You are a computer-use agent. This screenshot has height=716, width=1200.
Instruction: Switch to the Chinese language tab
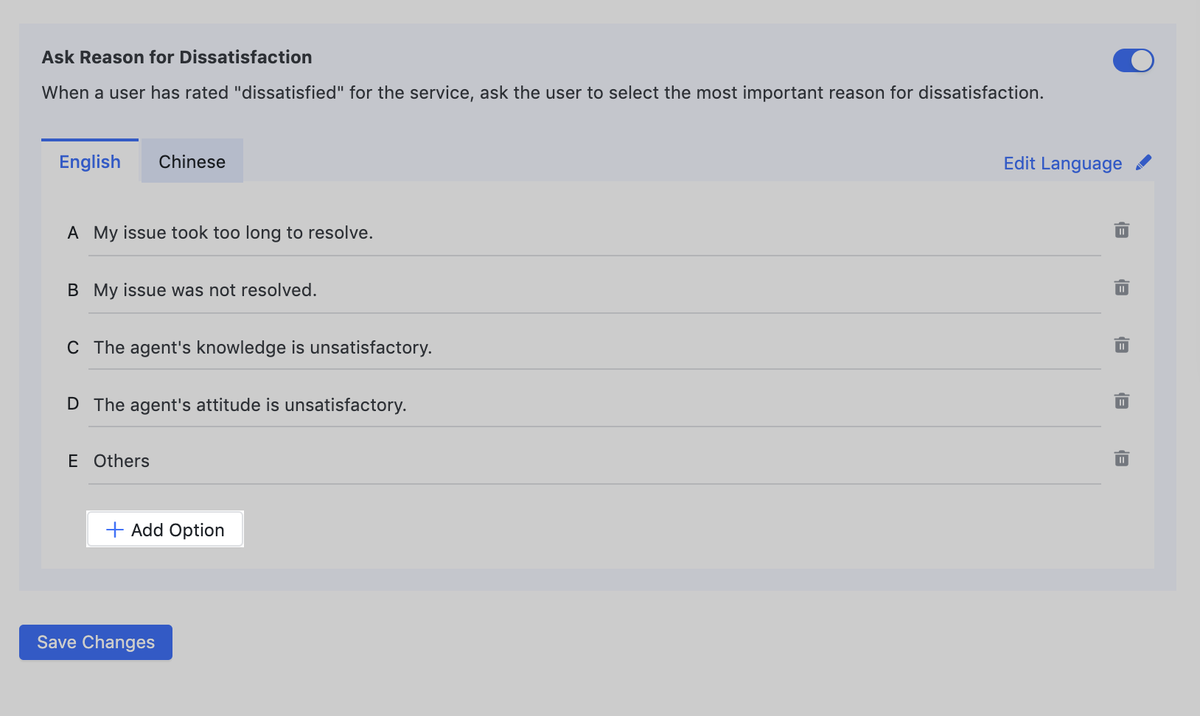tap(192, 162)
